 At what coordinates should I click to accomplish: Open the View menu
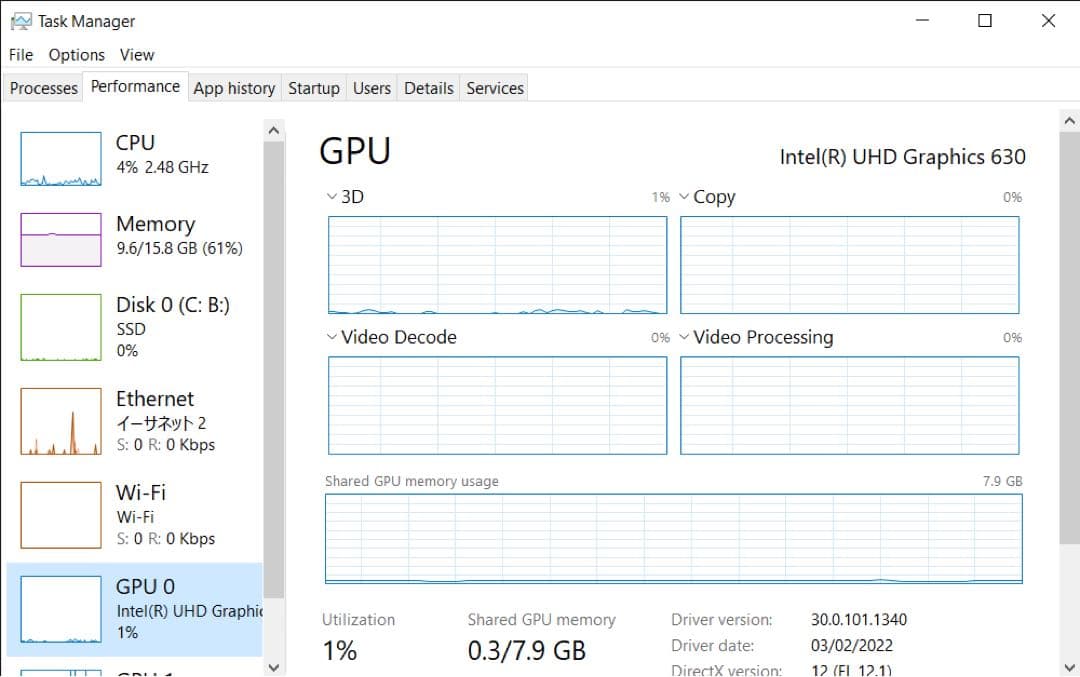coord(137,55)
